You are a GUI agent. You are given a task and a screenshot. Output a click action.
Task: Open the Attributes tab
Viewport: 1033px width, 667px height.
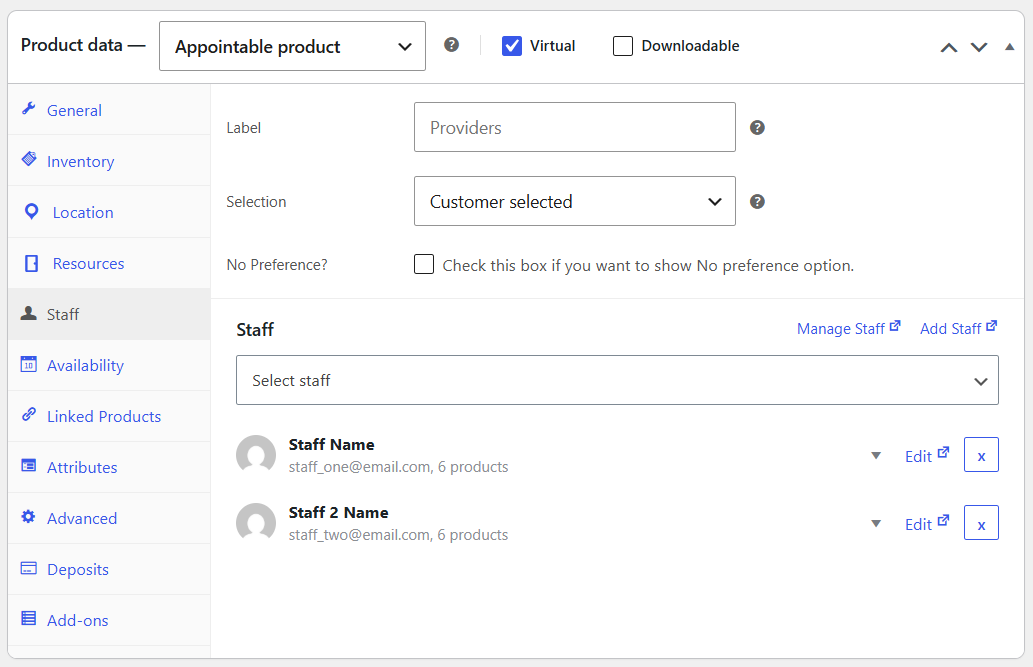109,467
